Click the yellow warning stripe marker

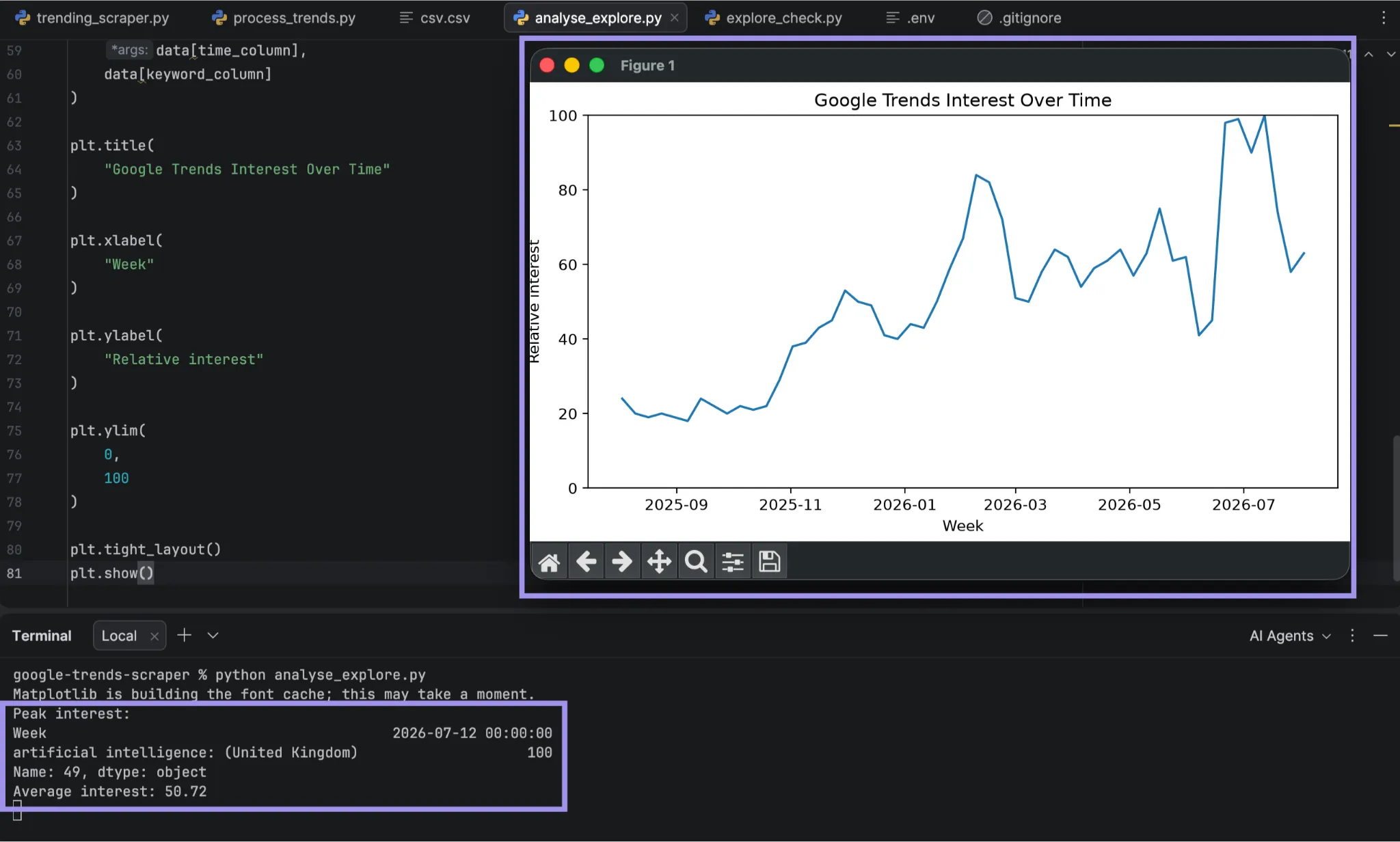1394,125
